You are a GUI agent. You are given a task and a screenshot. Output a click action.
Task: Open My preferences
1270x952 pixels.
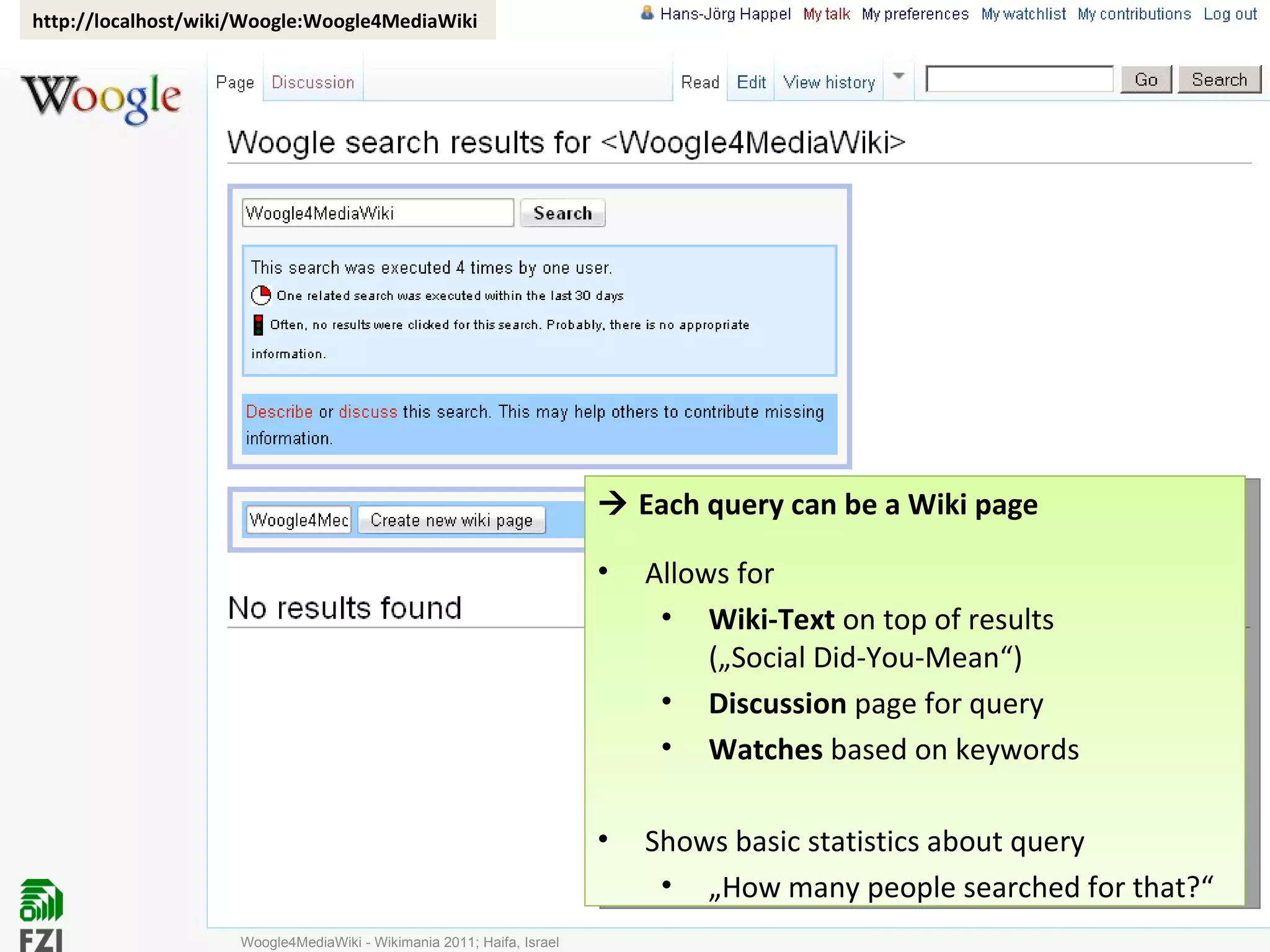pos(915,14)
